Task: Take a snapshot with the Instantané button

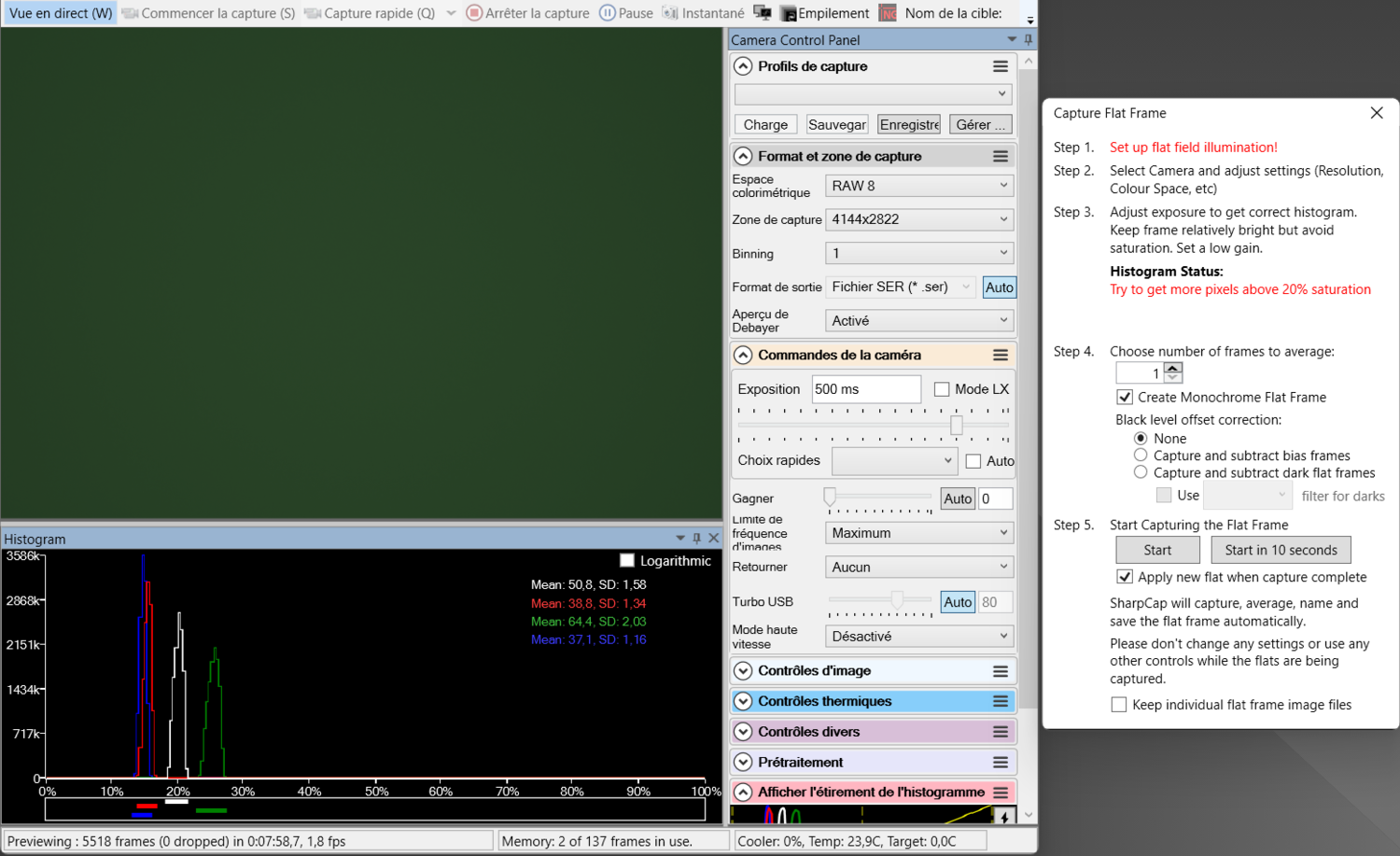Action: click(x=703, y=13)
